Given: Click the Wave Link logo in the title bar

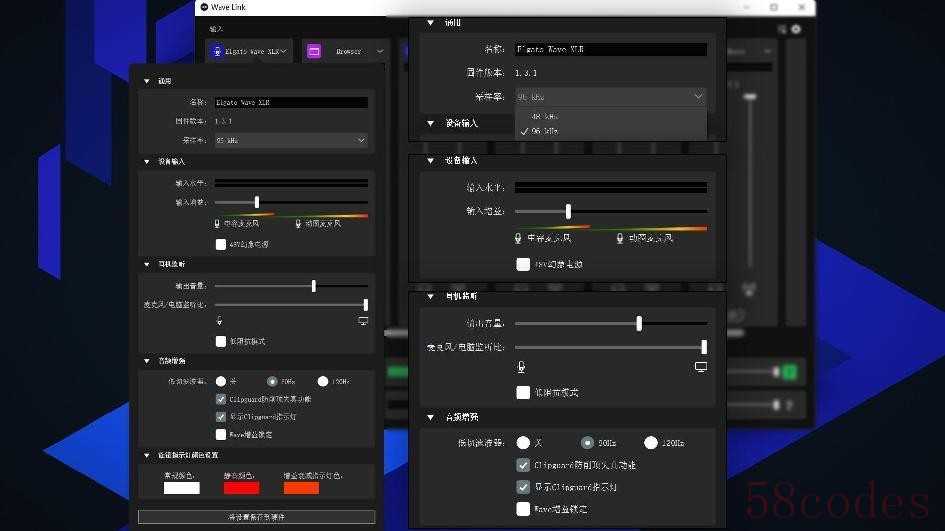Looking at the screenshot, I should [204, 7].
